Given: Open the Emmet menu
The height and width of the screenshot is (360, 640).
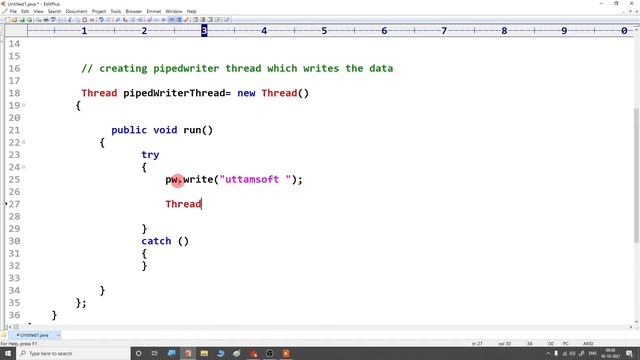Looking at the screenshot, I should point(154,11).
